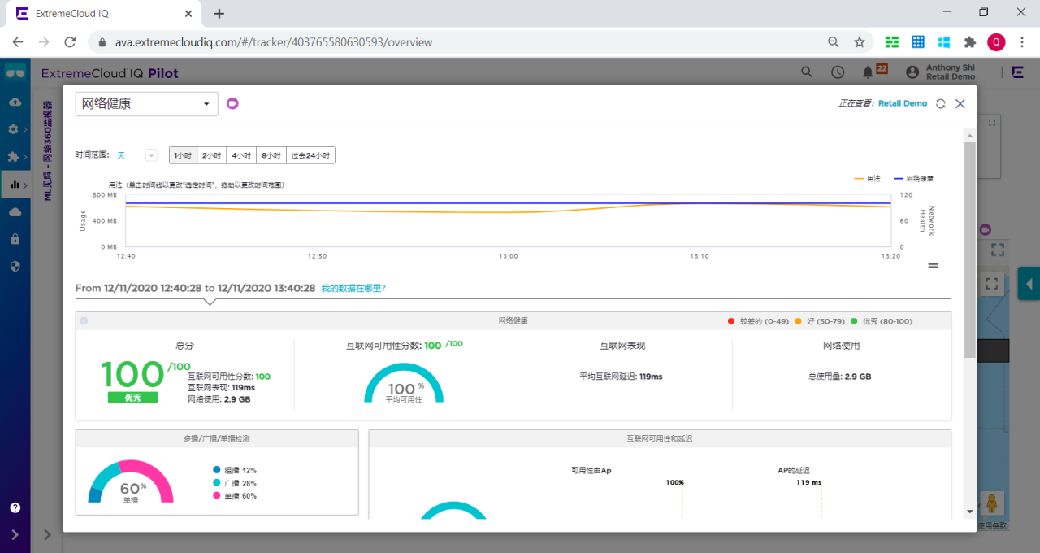
Task: Click the dialog scrollbar down arrow
Action: pyautogui.click(x=970, y=511)
